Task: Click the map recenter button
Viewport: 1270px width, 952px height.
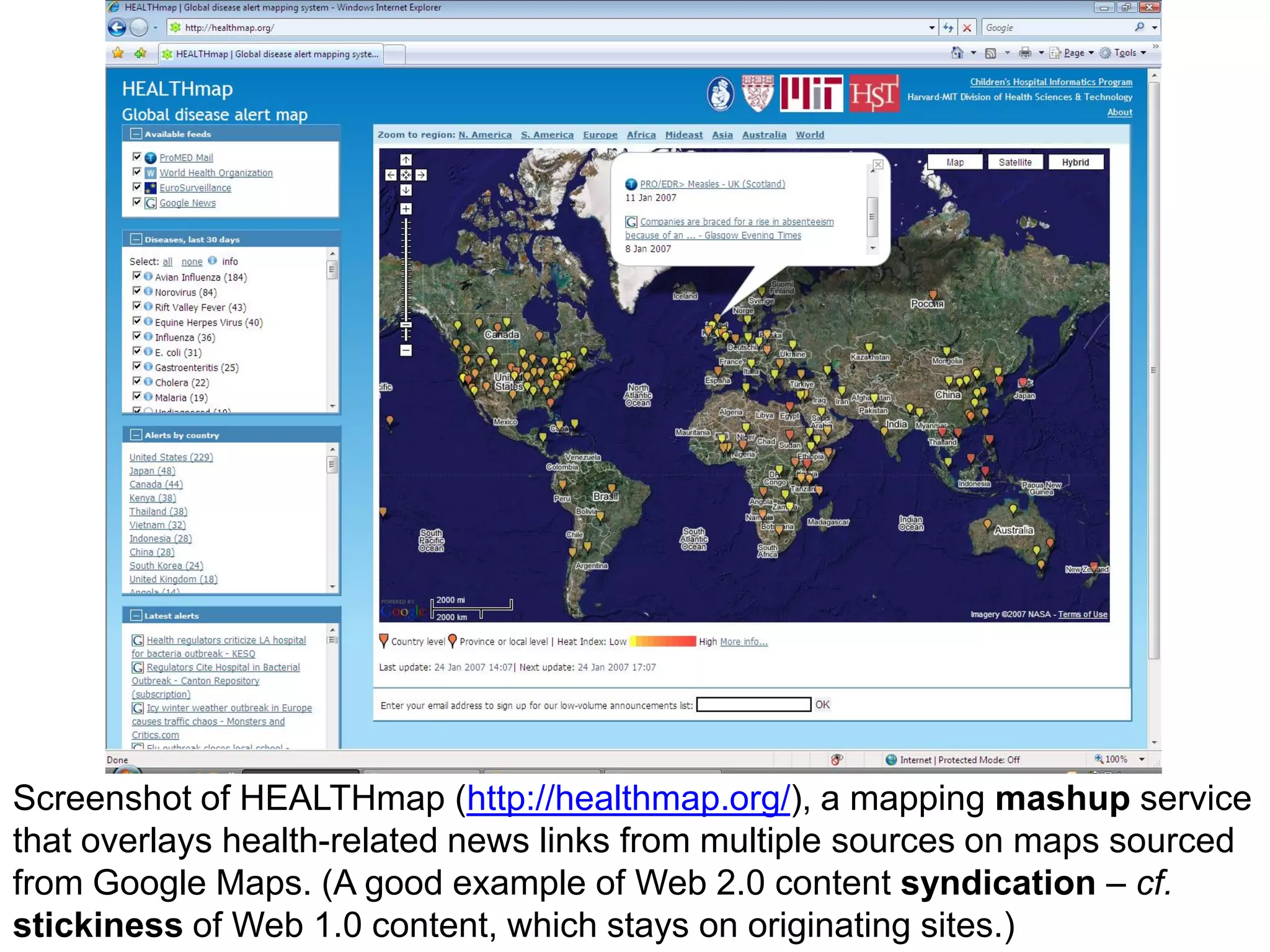Action: (x=406, y=175)
